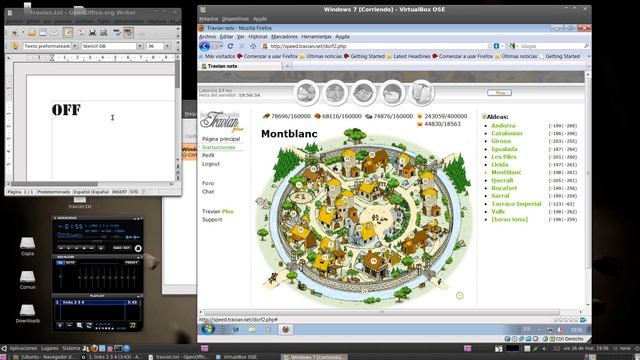
Task: Click the Save icon in Writer toolbar
Action: [x=43, y=32]
